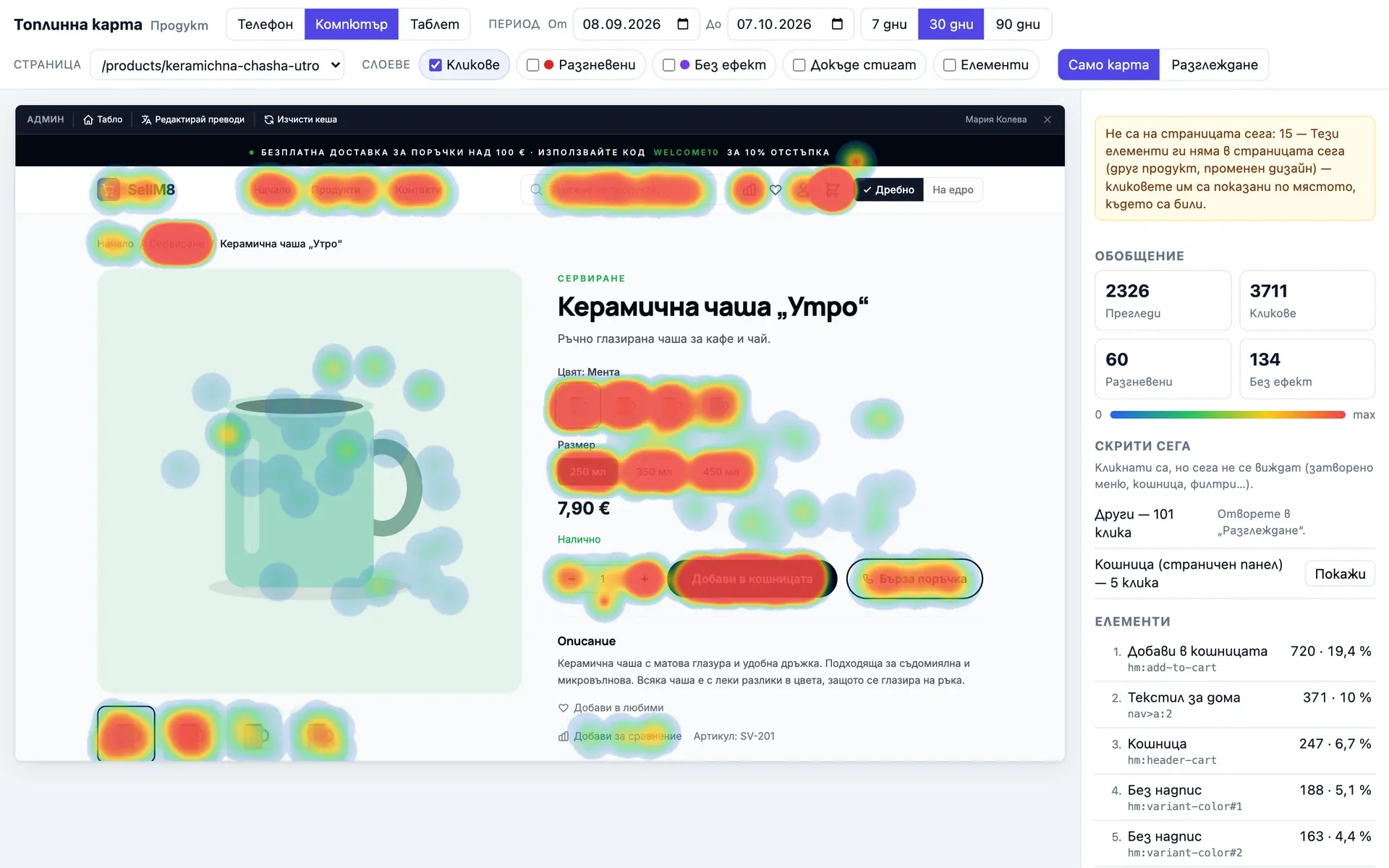Click compare icon beside Добави за сравнение

point(563,736)
